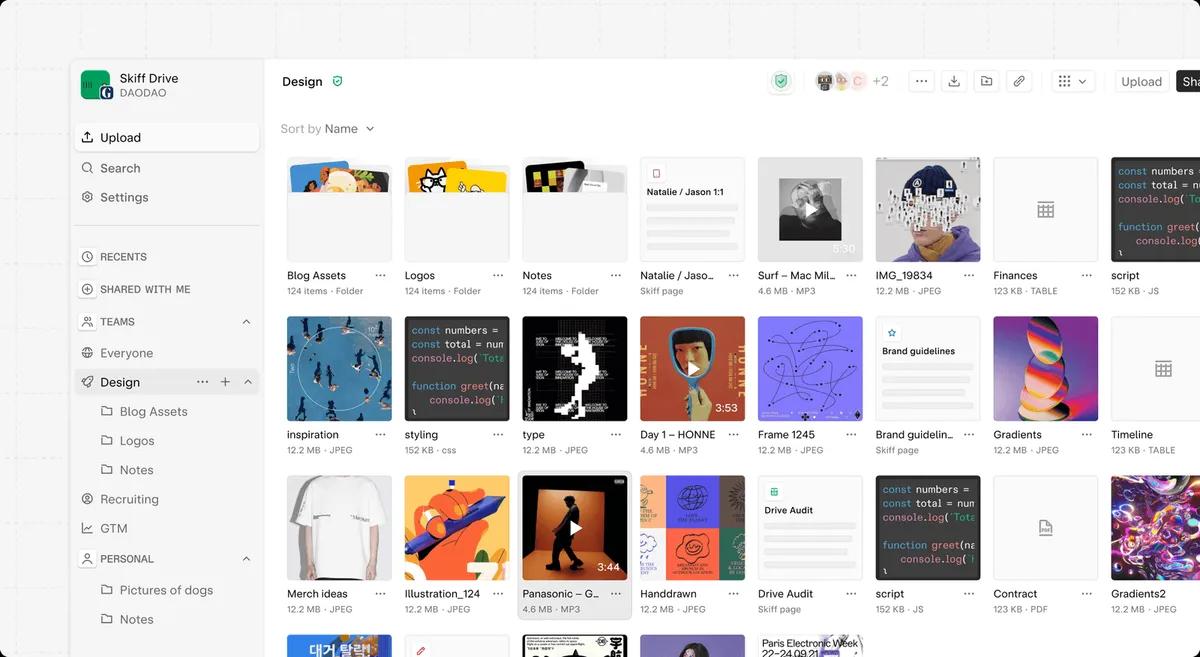
Task: Click the link attachment icon in the toolbar
Action: point(1019,81)
